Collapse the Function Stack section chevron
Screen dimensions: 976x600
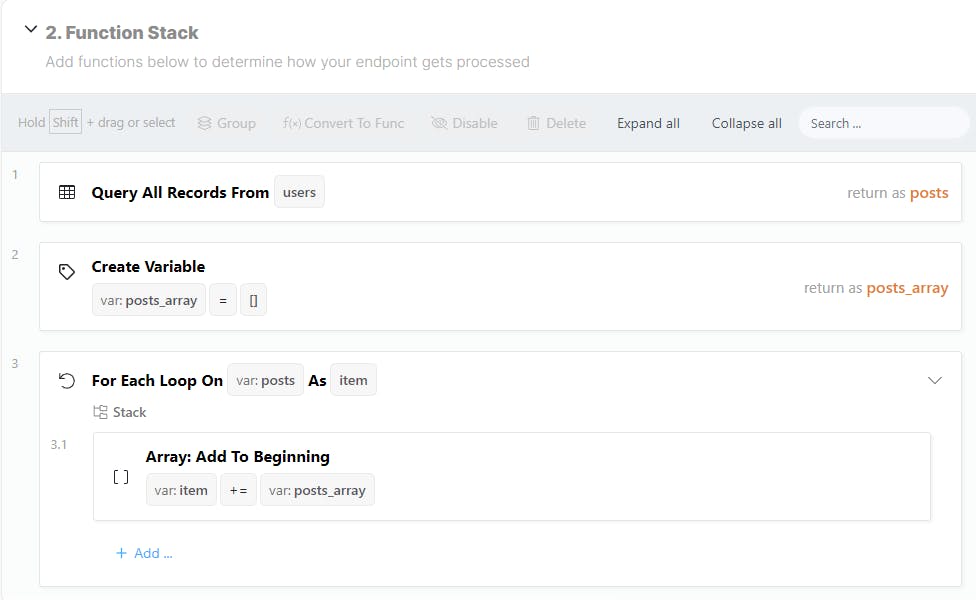click(x=30, y=29)
